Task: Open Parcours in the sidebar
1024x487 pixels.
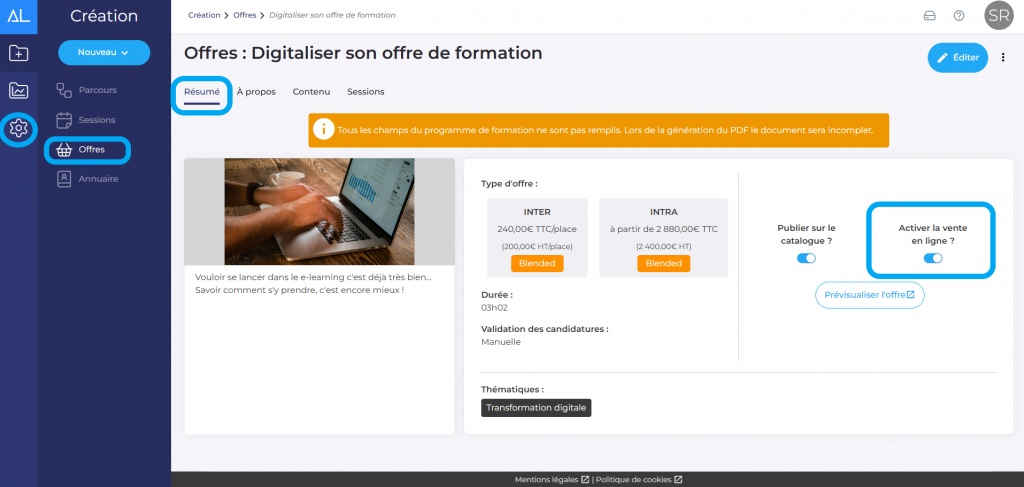Action: [x=97, y=90]
